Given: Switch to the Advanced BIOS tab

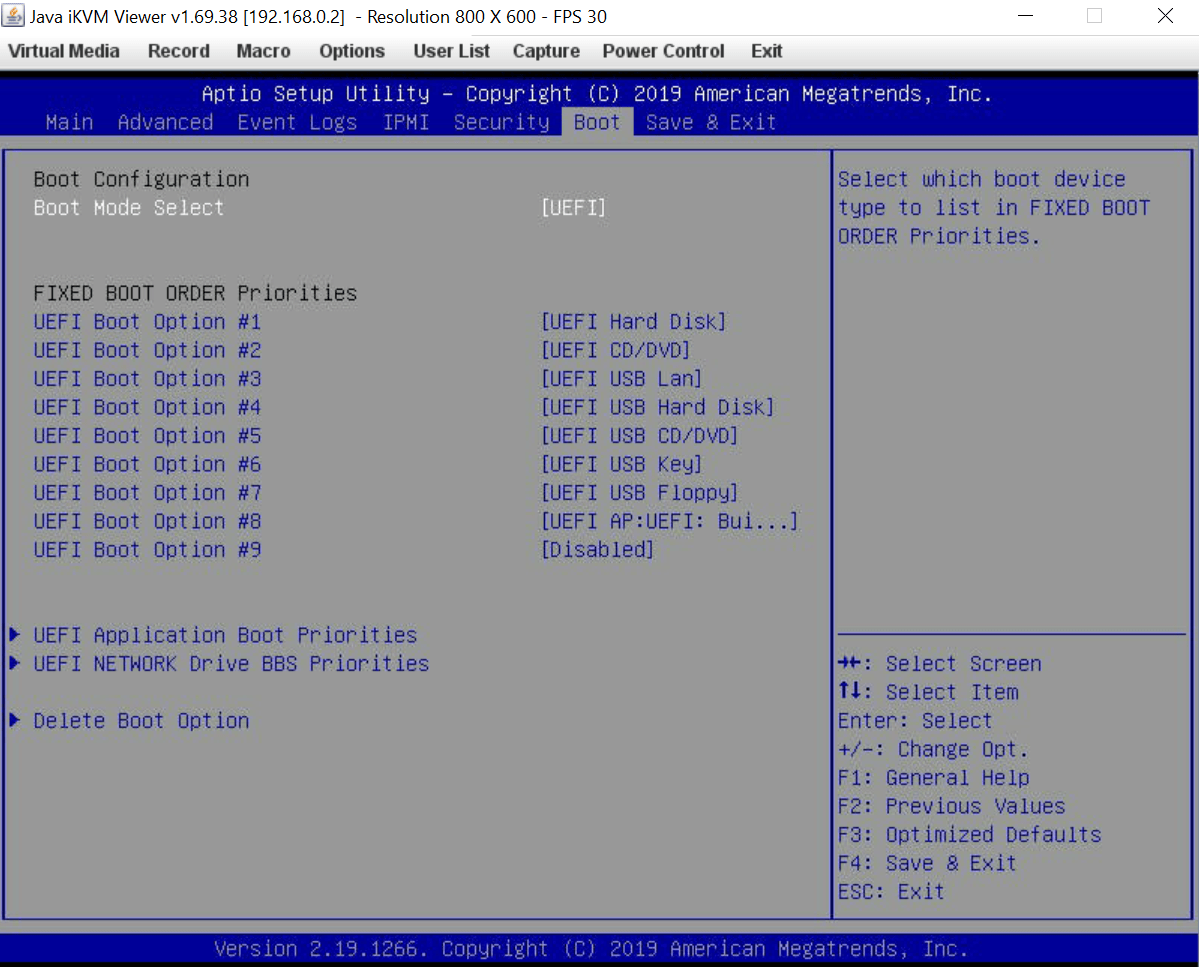Looking at the screenshot, I should point(165,122).
